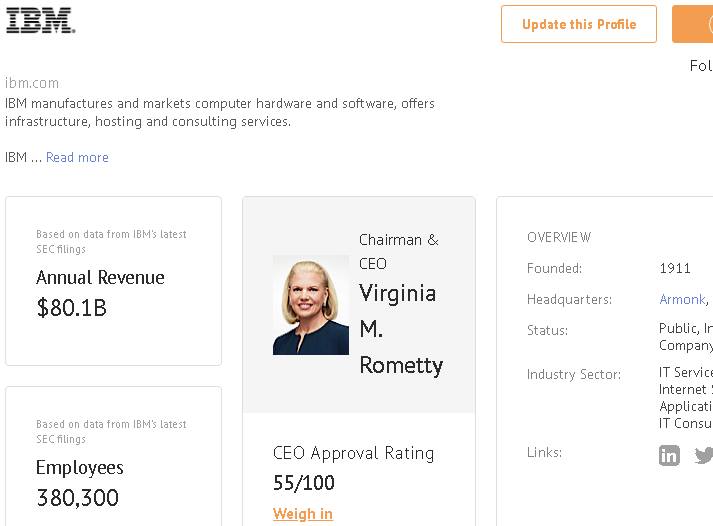
Task: Select the Virginia M. Rometty name
Action: 400,329
